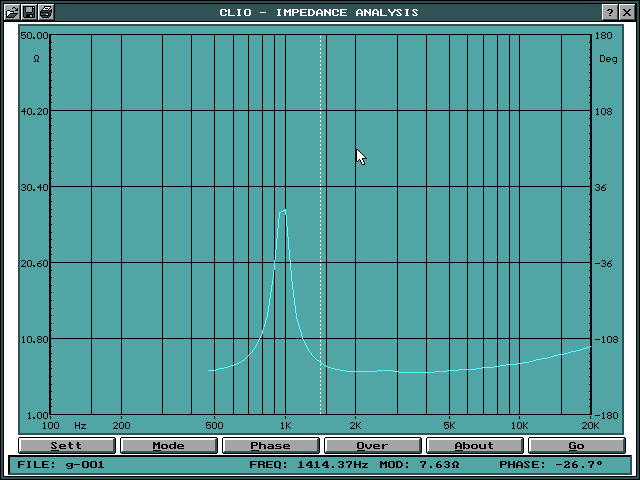Open file using the folder icon
Screen dimensions: 640x480
pyautogui.click(x=12, y=12)
